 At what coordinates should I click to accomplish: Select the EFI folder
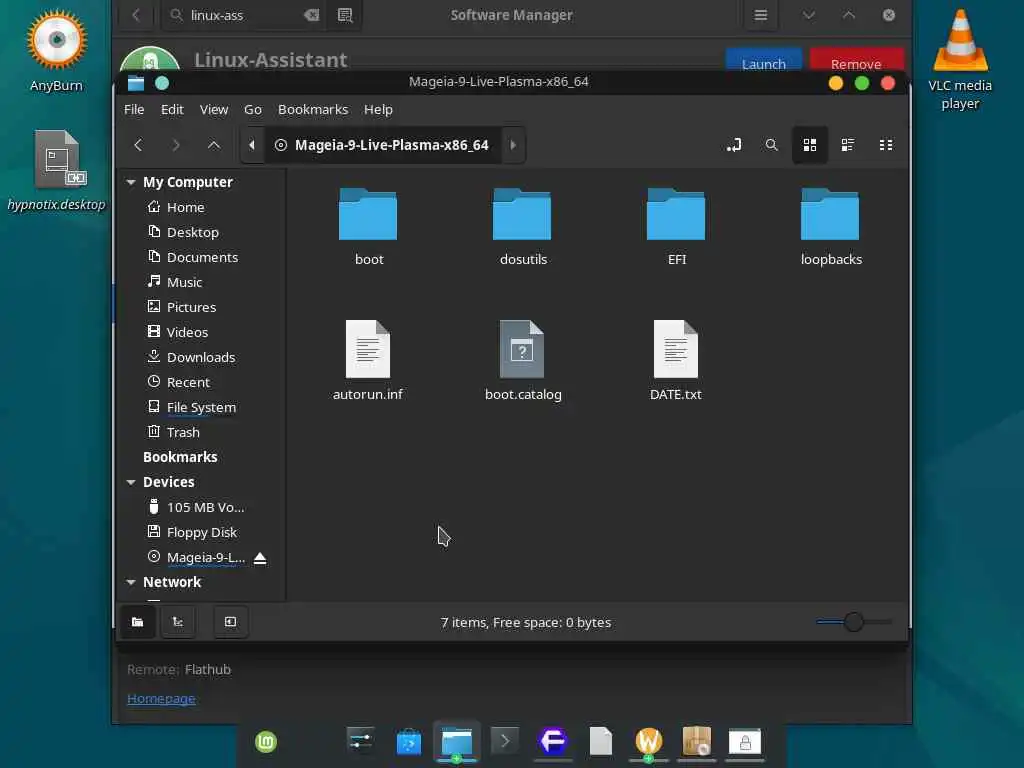click(677, 227)
